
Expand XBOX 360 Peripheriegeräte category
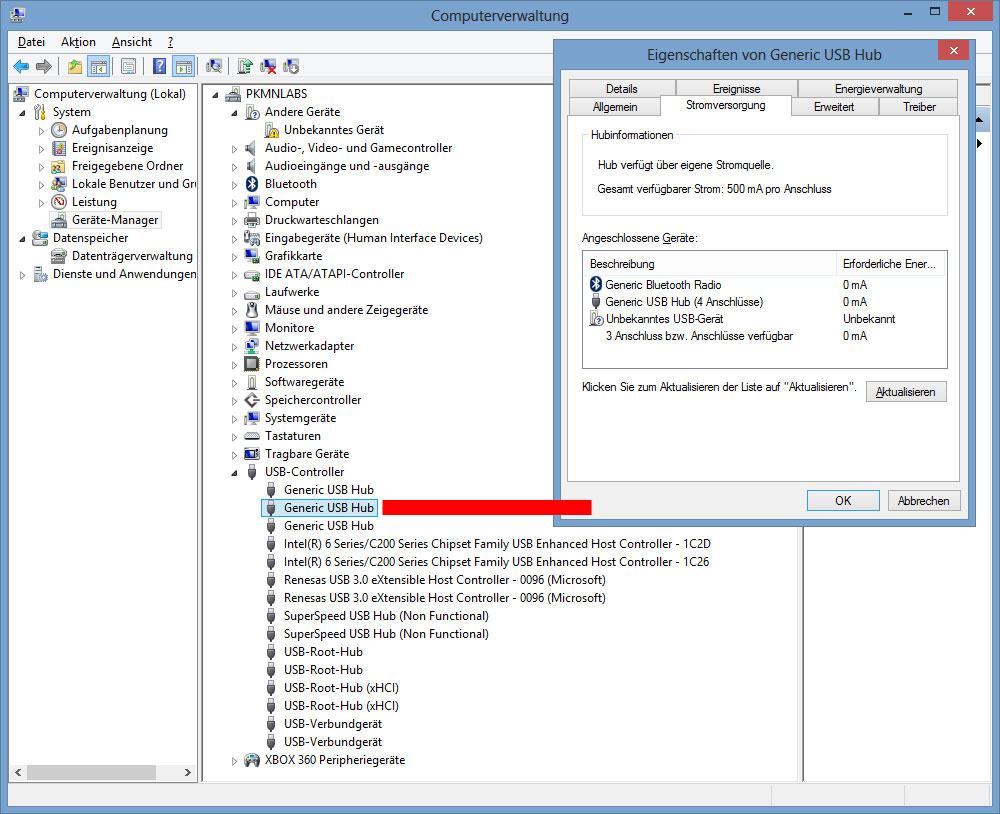[235, 761]
